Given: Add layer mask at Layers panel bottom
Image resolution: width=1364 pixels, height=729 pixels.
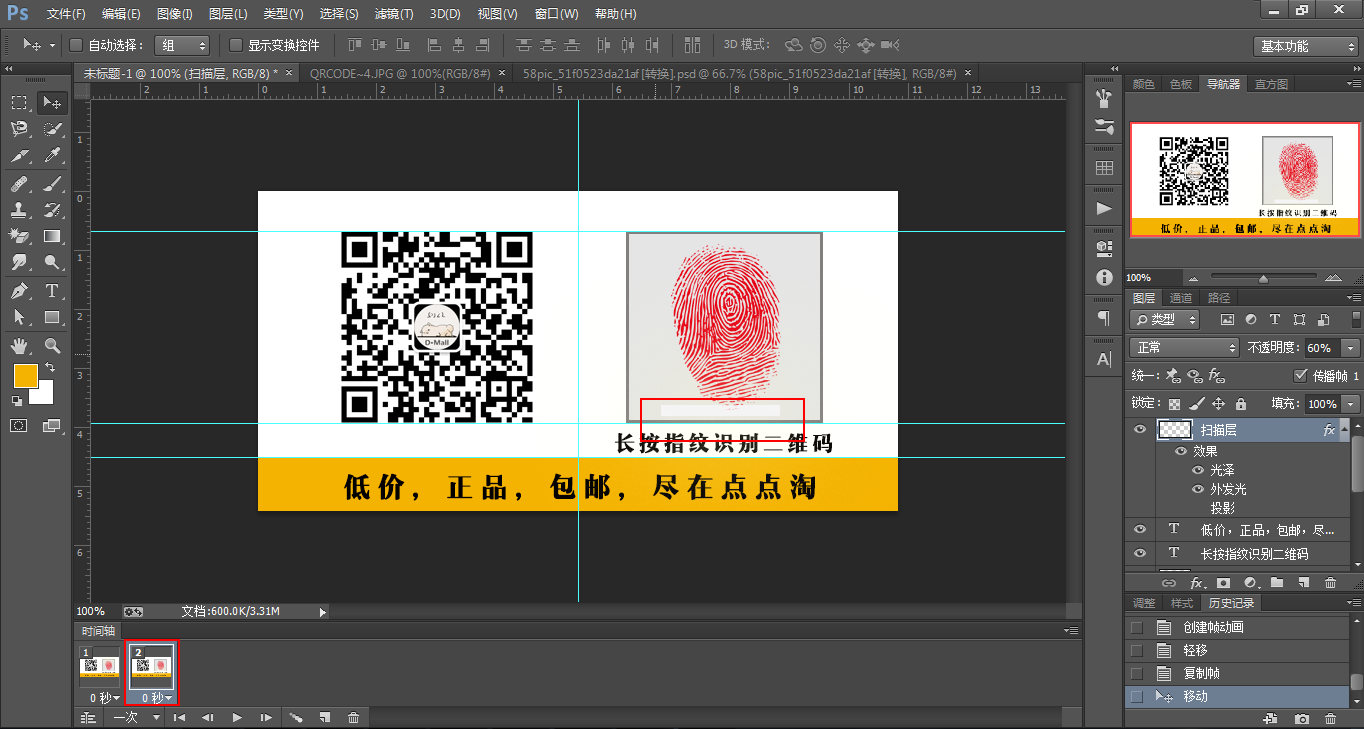Looking at the screenshot, I should tap(1223, 582).
